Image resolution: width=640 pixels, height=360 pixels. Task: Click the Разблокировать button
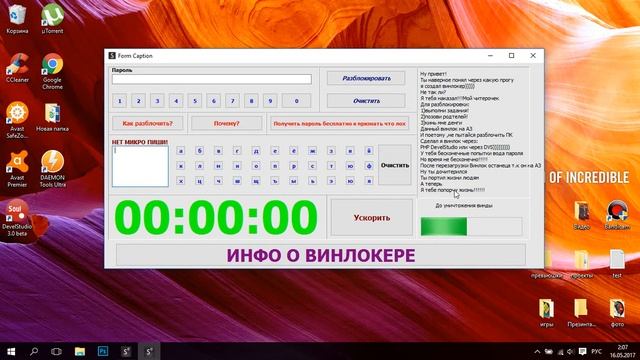click(366, 78)
